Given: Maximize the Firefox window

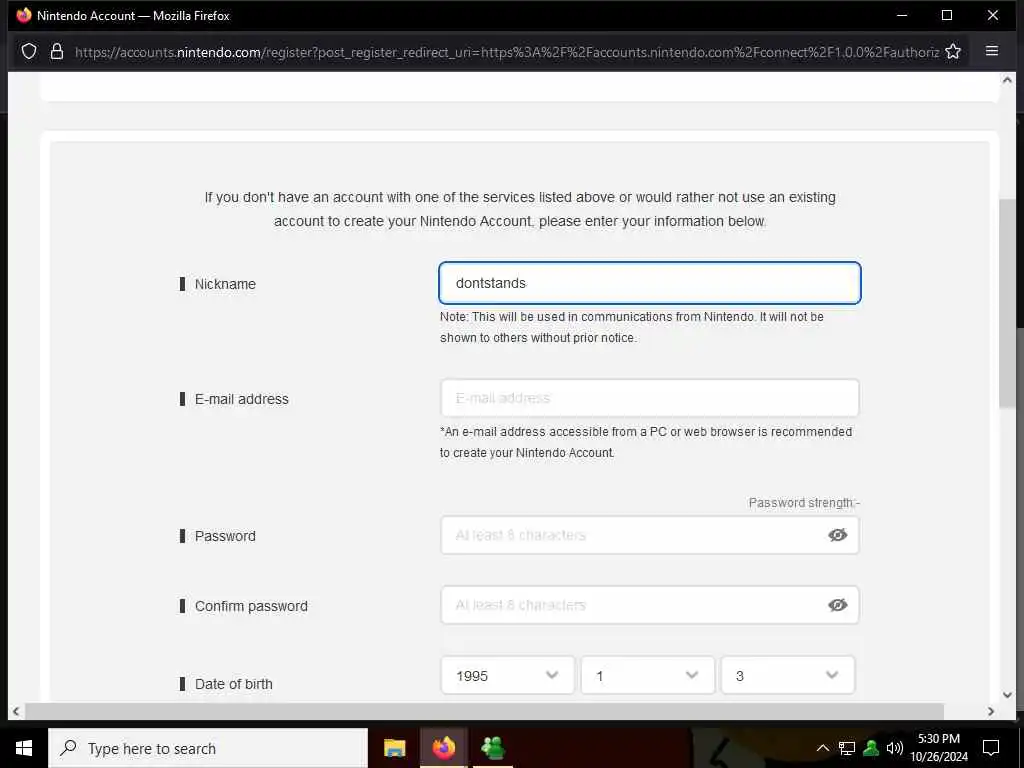Looking at the screenshot, I should (947, 15).
